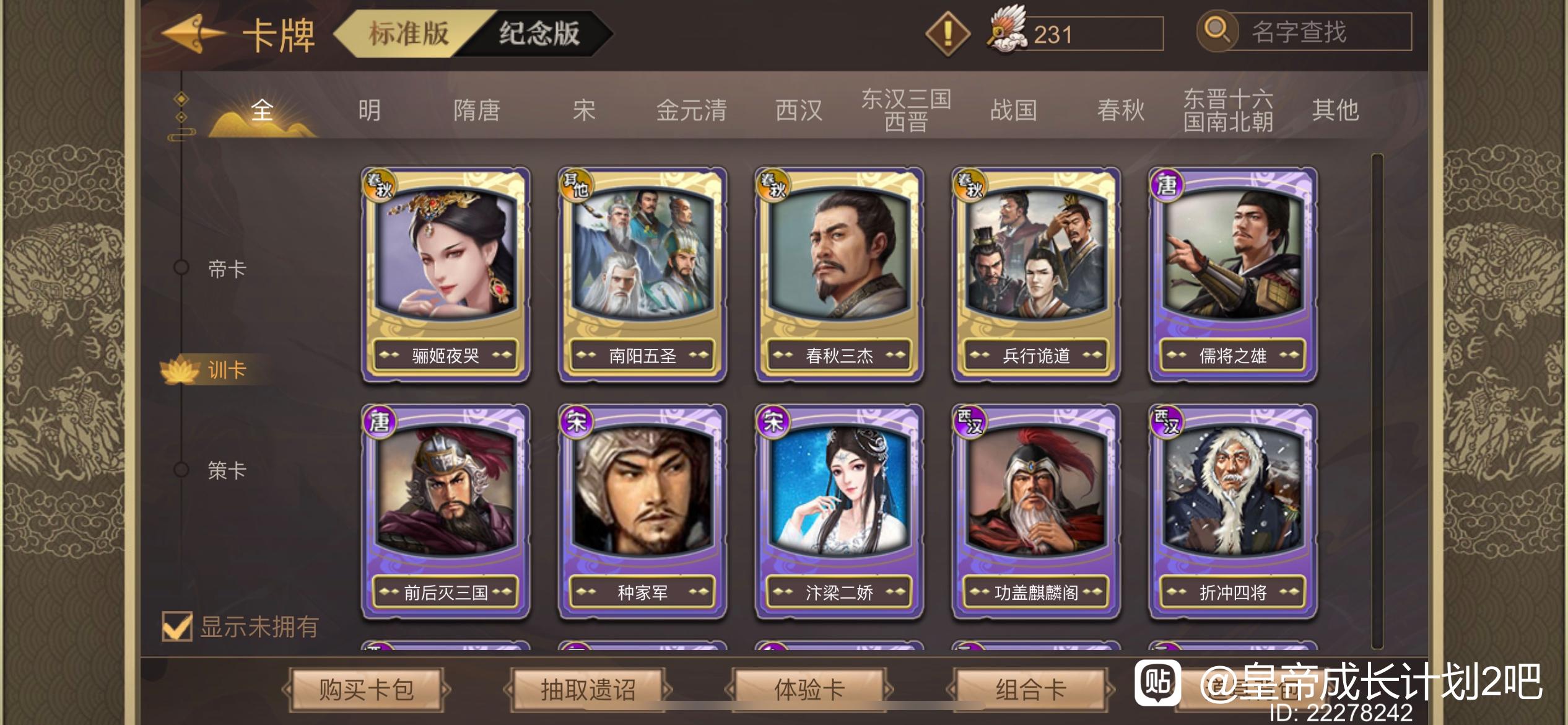Switch to 纪念版 edition

point(539,33)
